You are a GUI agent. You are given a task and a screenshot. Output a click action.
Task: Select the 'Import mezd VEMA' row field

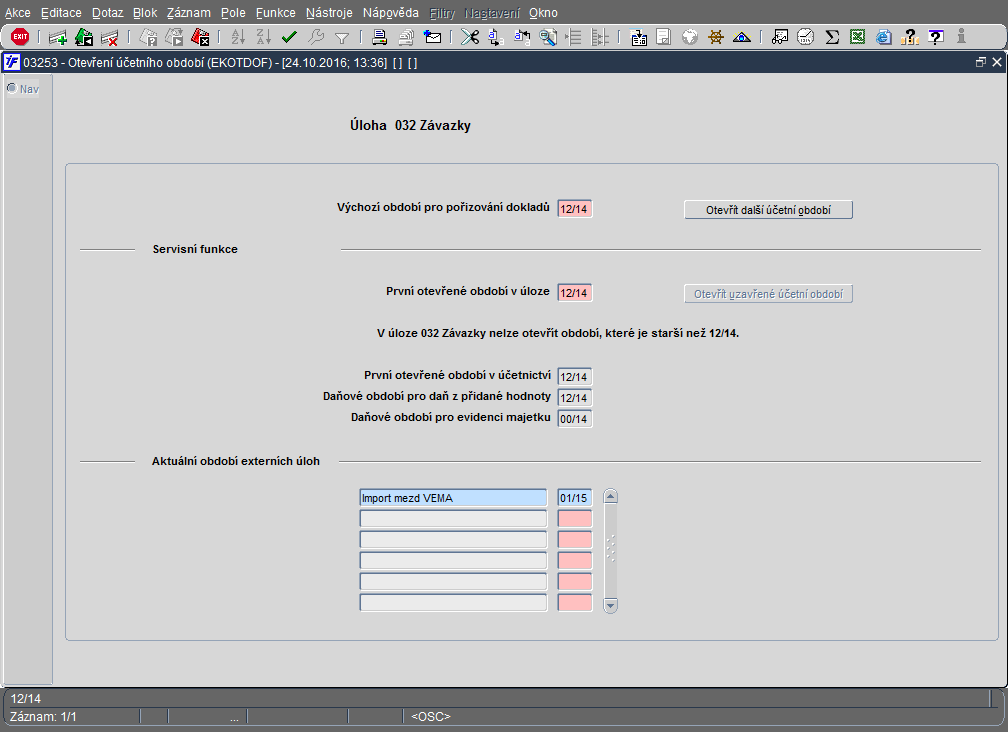tap(453, 498)
